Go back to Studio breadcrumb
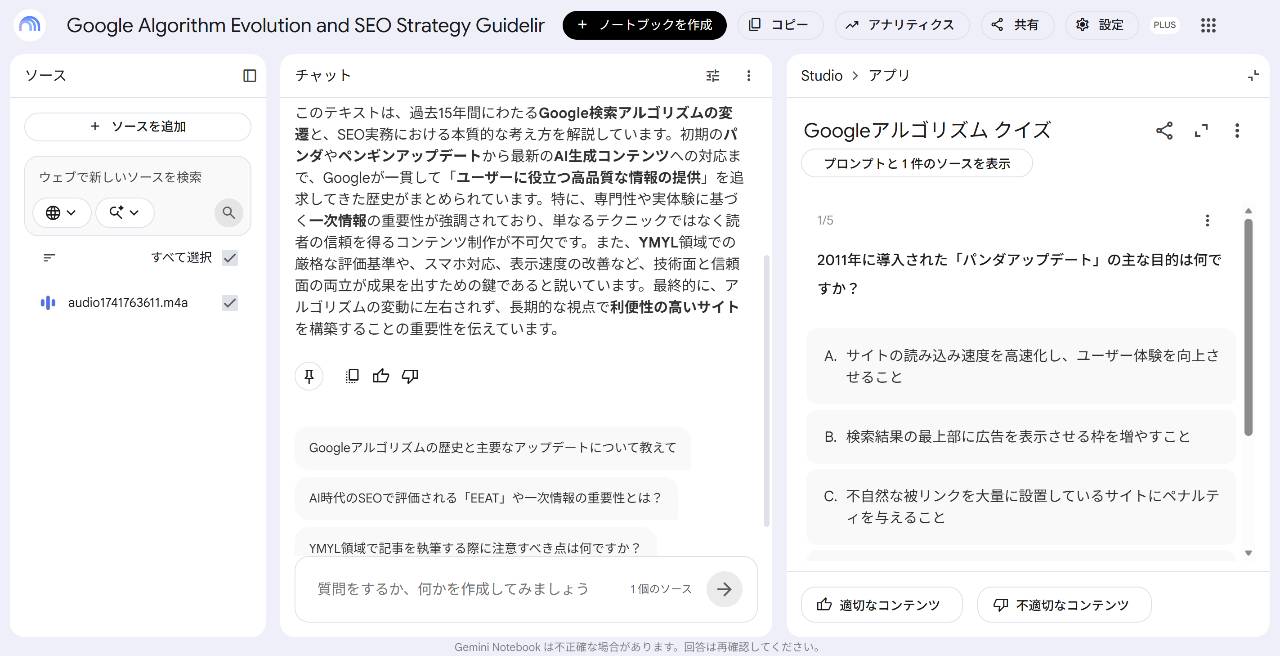The width and height of the screenshot is (1280, 656). coord(822,76)
